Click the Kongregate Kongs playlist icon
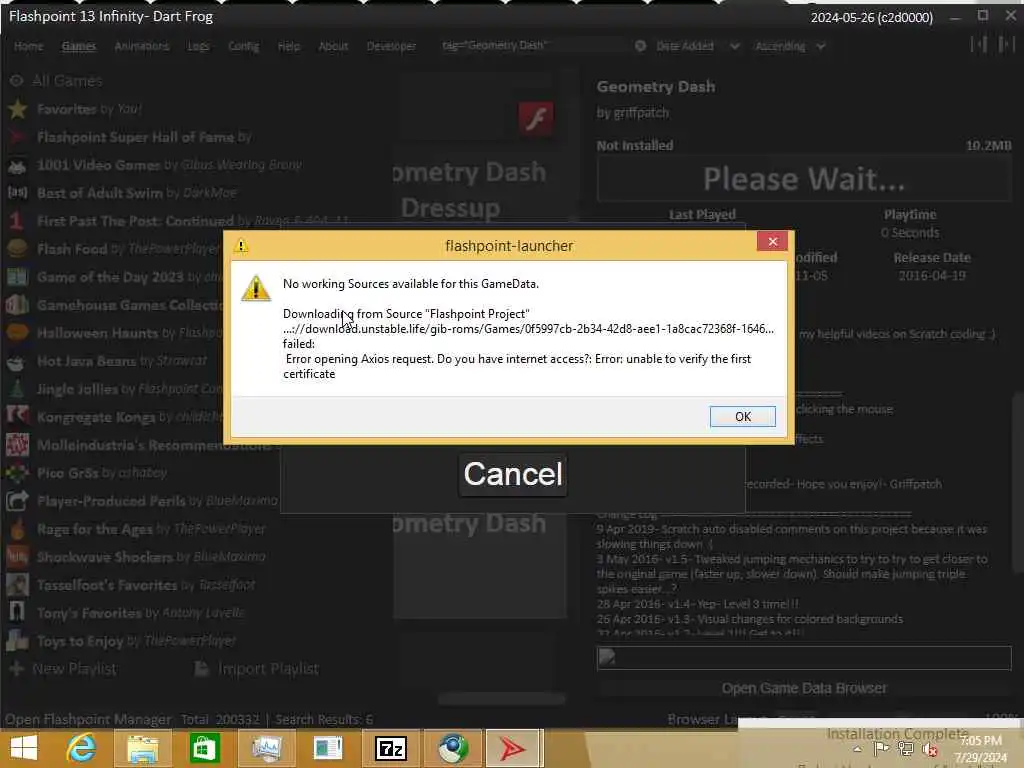 tap(17, 417)
